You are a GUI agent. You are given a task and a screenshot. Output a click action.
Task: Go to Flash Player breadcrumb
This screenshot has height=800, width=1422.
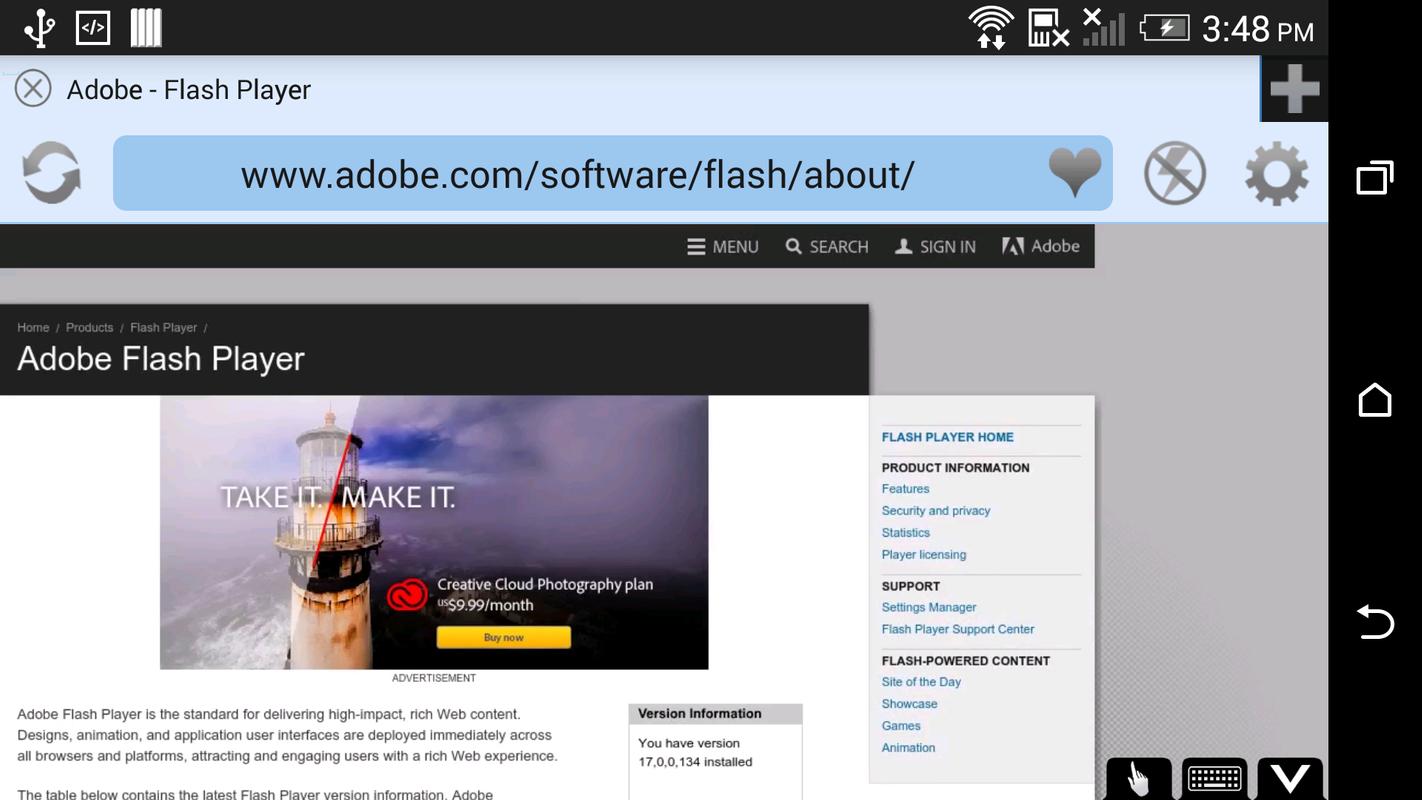click(x=163, y=328)
